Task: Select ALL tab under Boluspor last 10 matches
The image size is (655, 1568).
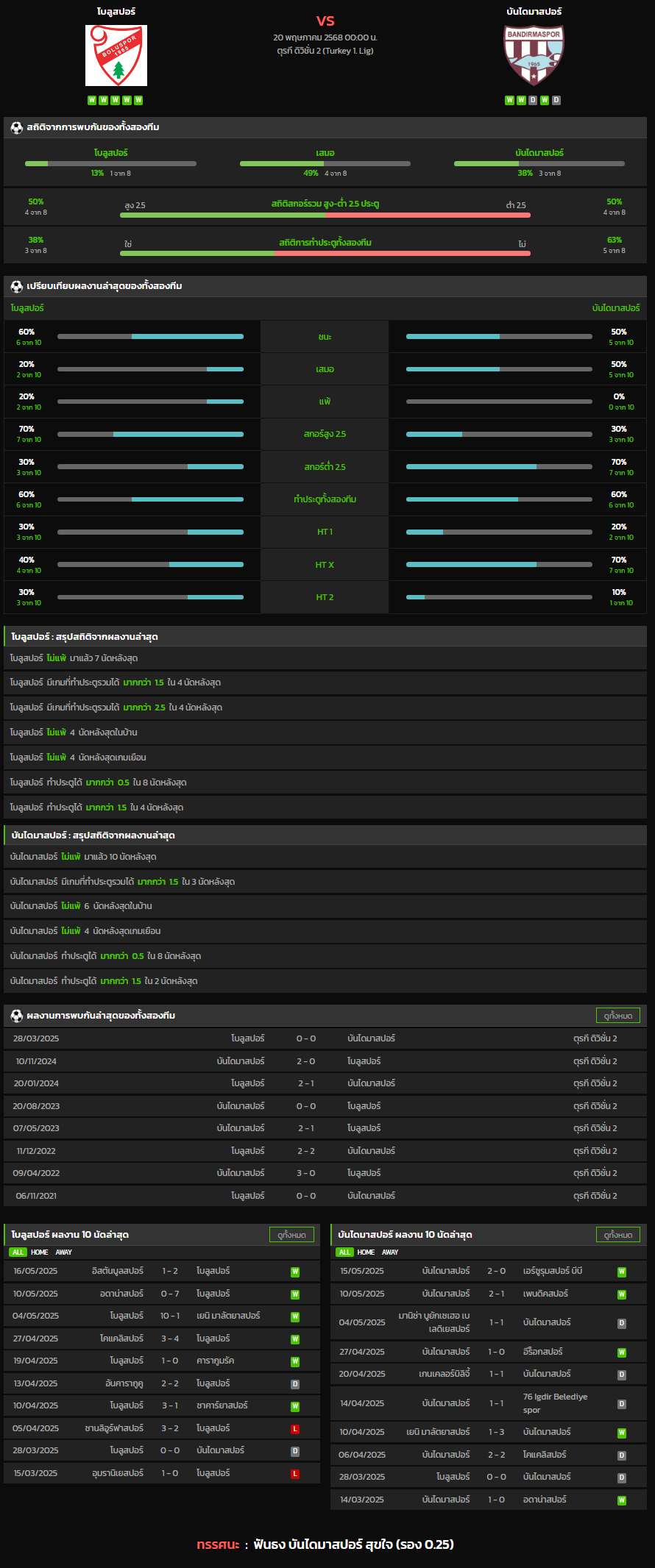Action: click(x=18, y=1252)
